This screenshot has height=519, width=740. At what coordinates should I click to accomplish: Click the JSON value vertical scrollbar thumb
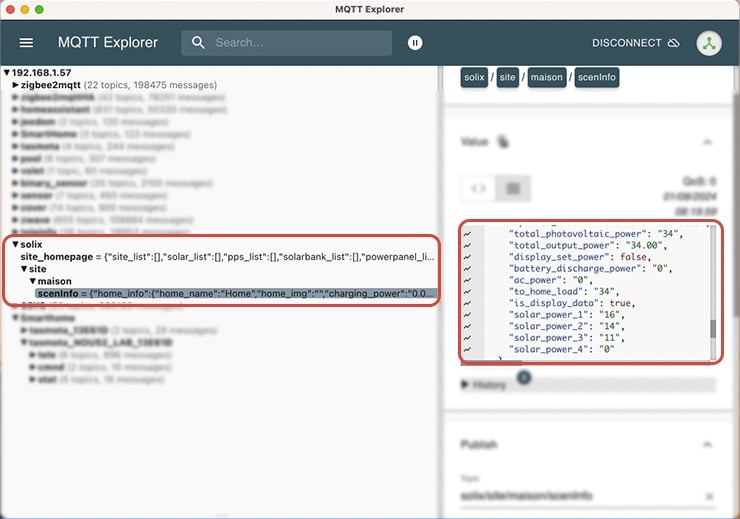click(x=713, y=328)
